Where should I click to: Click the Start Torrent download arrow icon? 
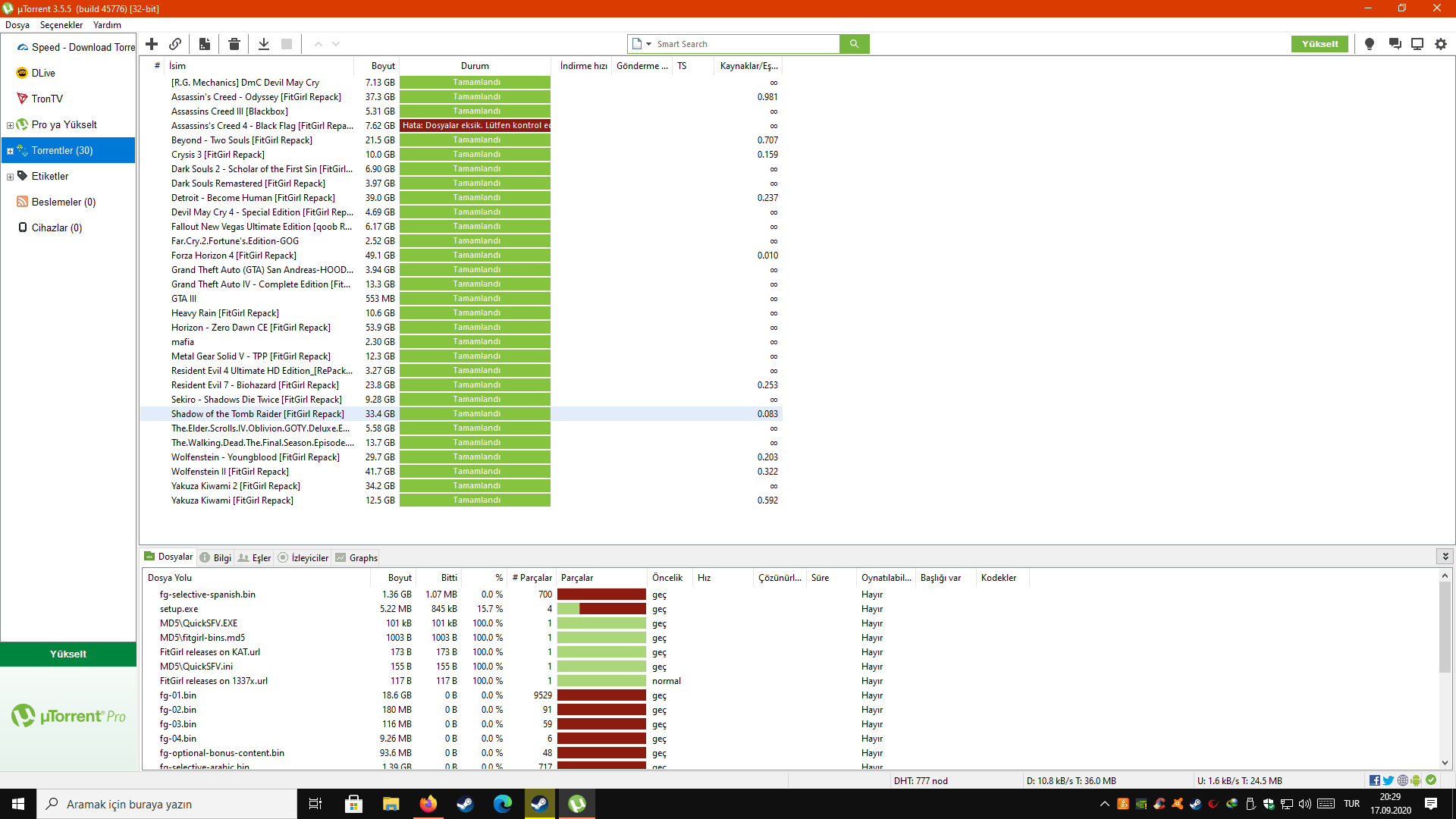click(264, 44)
